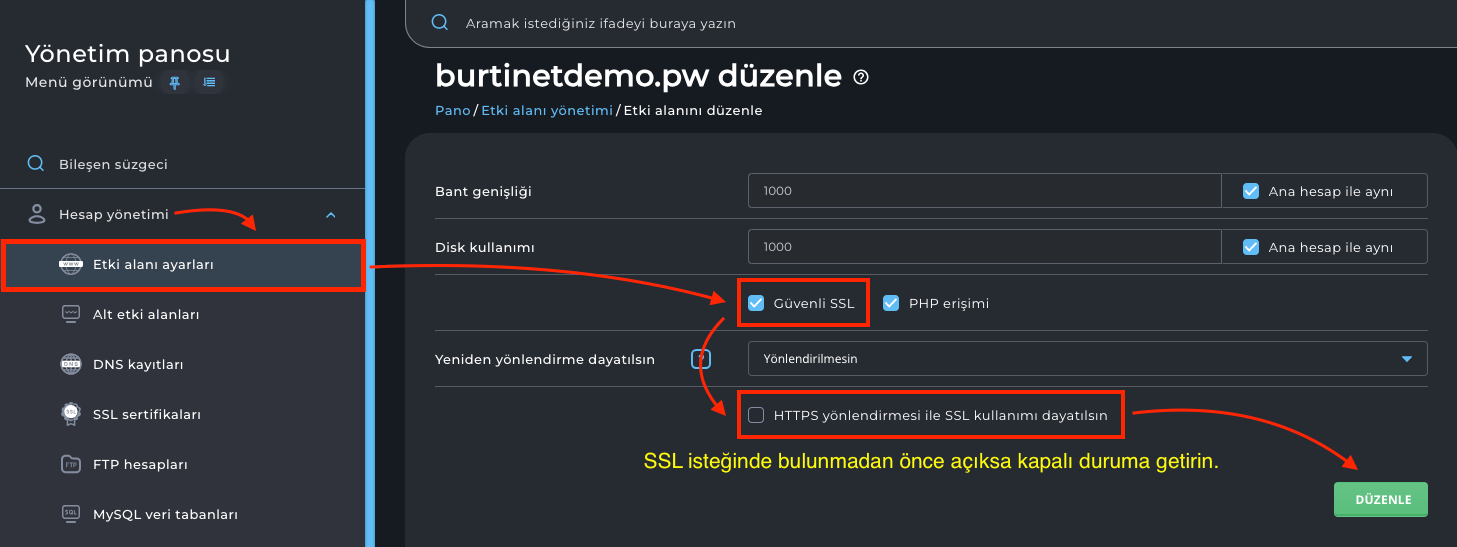Click the SSL sertifikaları badge icon

point(71,414)
